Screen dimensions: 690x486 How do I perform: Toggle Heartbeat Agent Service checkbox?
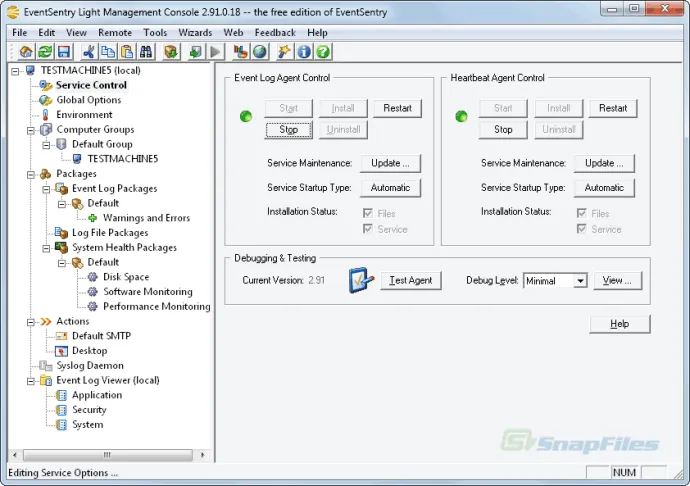(x=582, y=229)
